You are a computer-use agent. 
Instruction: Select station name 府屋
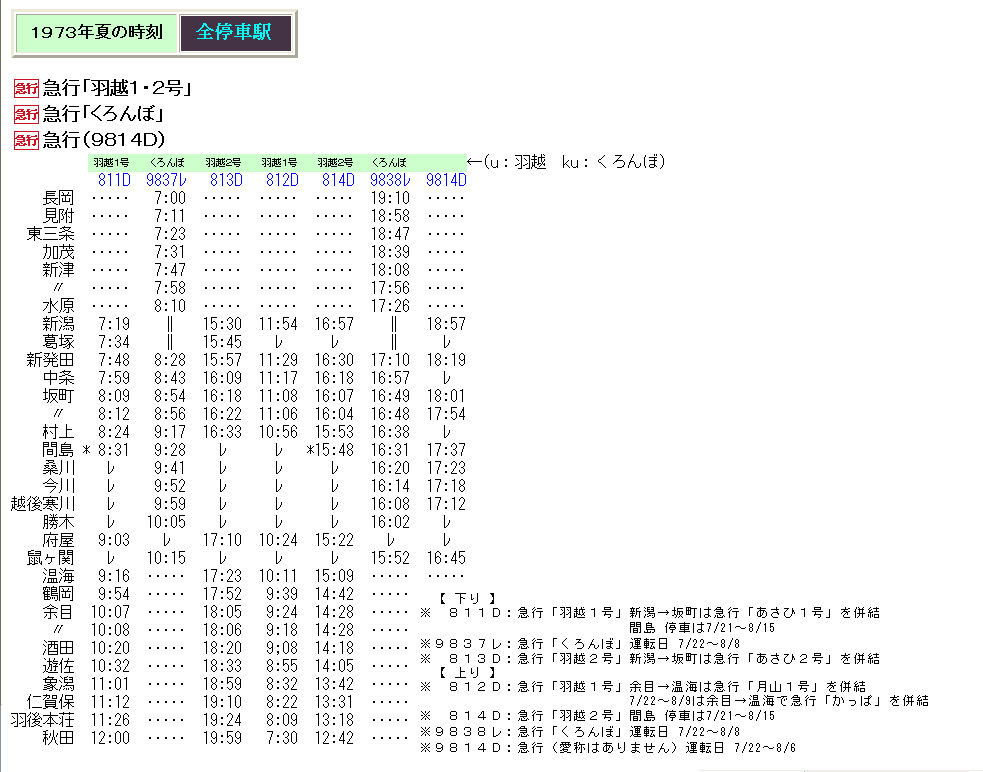(58, 541)
